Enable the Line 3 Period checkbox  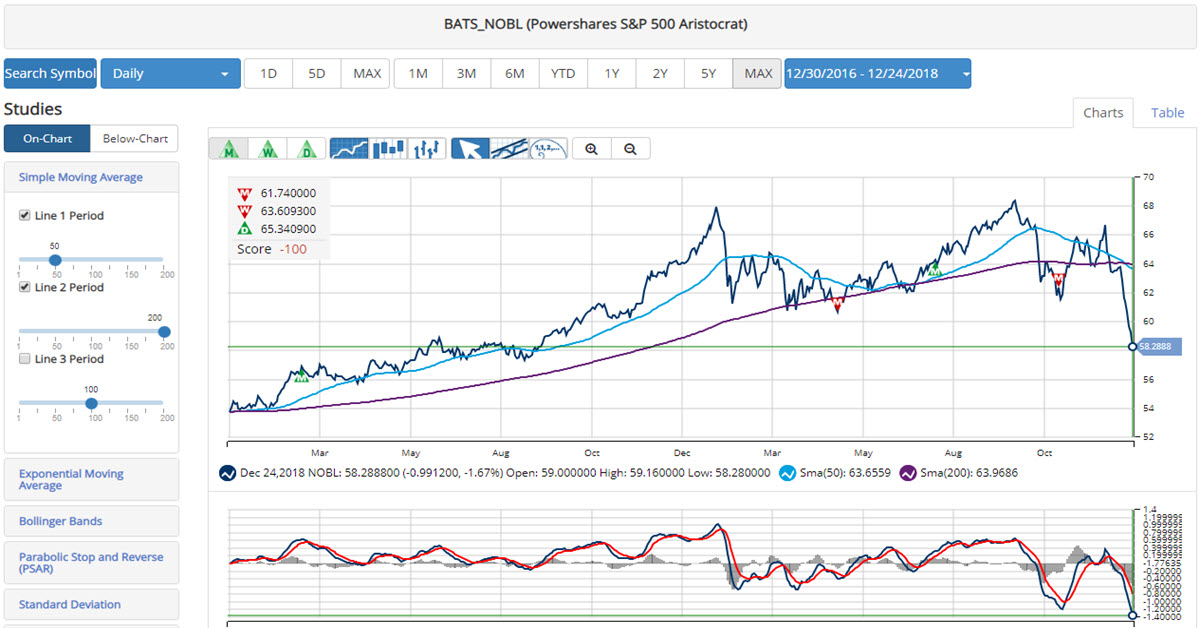click(25, 360)
